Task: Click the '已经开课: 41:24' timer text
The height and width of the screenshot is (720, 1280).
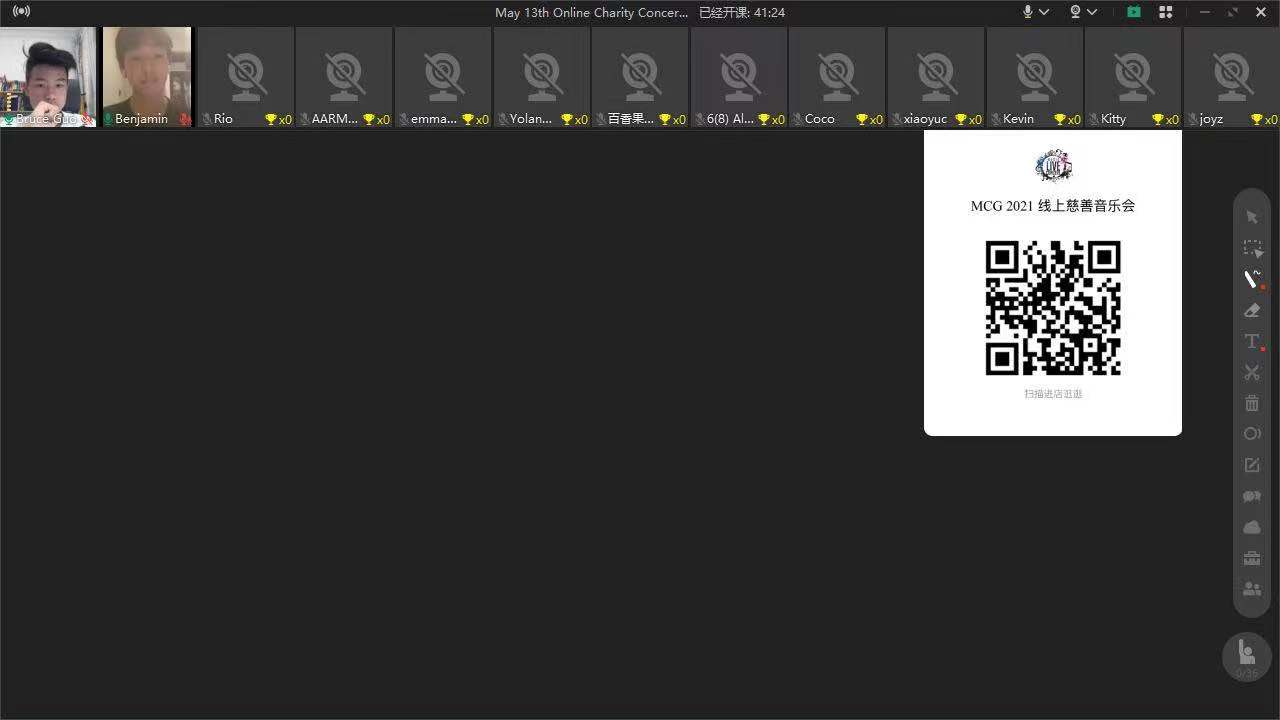Action: tap(742, 12)
